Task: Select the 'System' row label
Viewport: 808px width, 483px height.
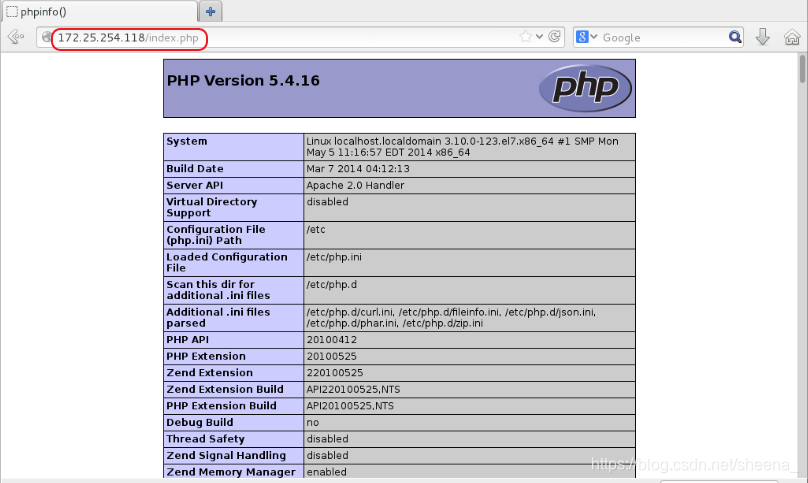Action: (x=187, y=141)
